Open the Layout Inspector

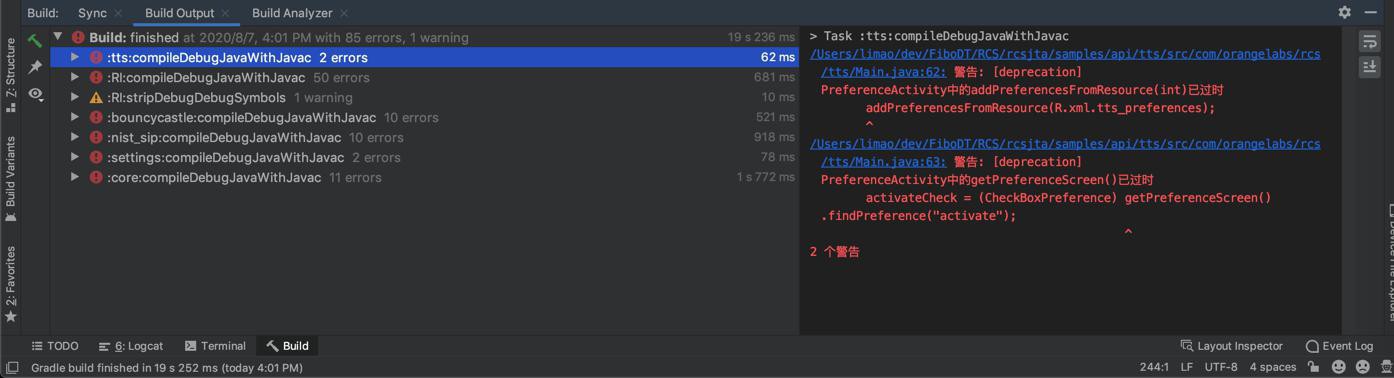(x=1231, y=346)
